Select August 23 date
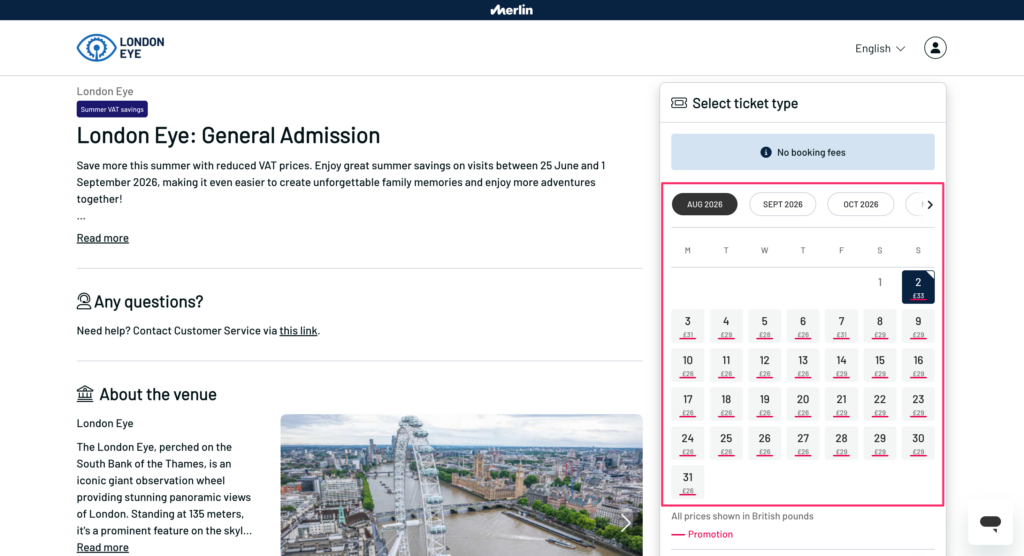Screen dimensions: 1024x556 click(x=918, y=404)
